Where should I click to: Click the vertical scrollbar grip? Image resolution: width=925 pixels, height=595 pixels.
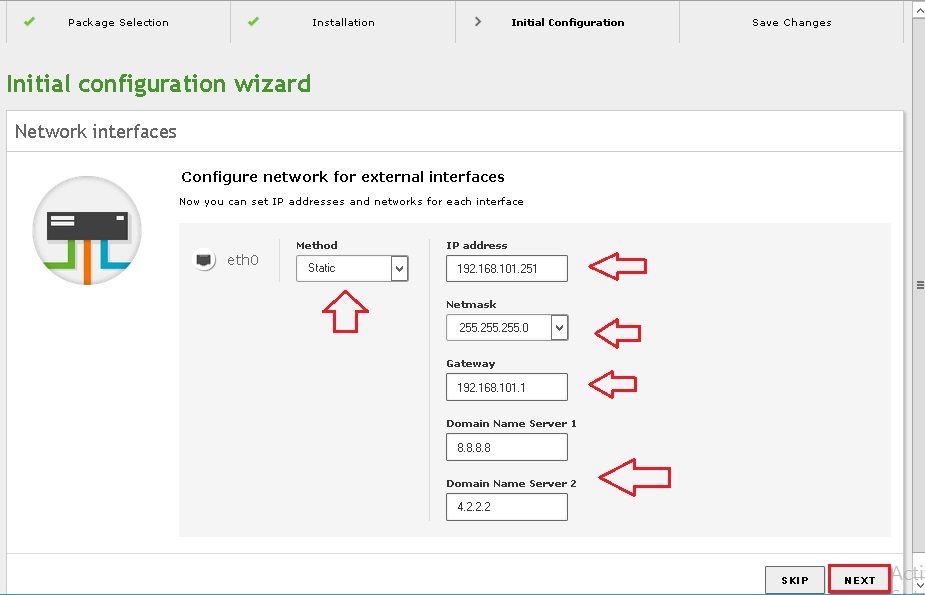tap(920, 285)
